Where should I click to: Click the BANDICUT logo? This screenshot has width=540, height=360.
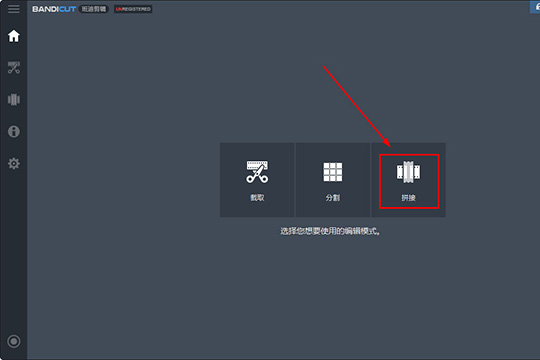[x=54, y=9]
